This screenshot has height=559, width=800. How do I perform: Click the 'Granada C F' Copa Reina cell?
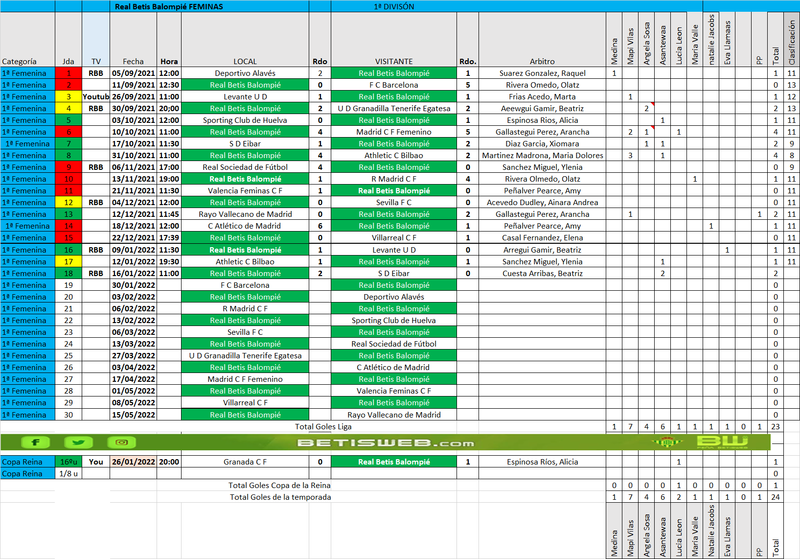pyautogui.click(x=245, y=462)
